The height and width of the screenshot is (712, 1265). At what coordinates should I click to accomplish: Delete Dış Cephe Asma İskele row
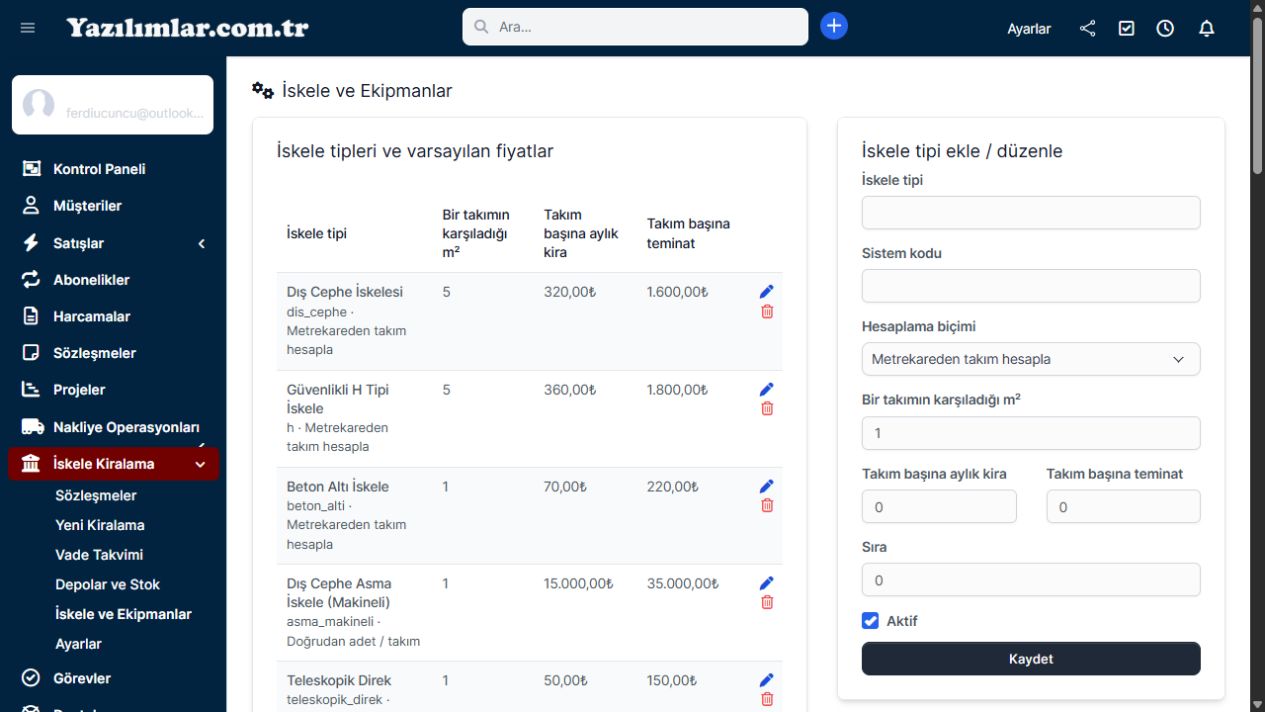click(767, 602)
